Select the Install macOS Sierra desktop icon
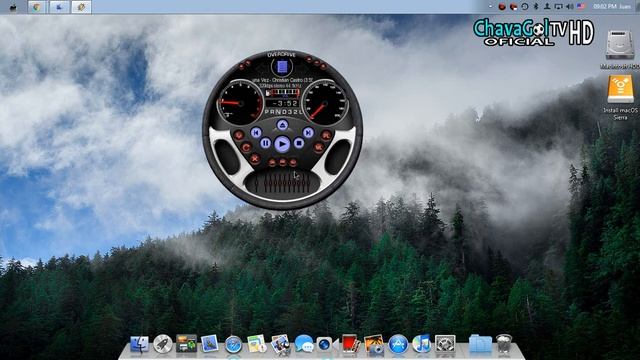 [x=620, y=89]
